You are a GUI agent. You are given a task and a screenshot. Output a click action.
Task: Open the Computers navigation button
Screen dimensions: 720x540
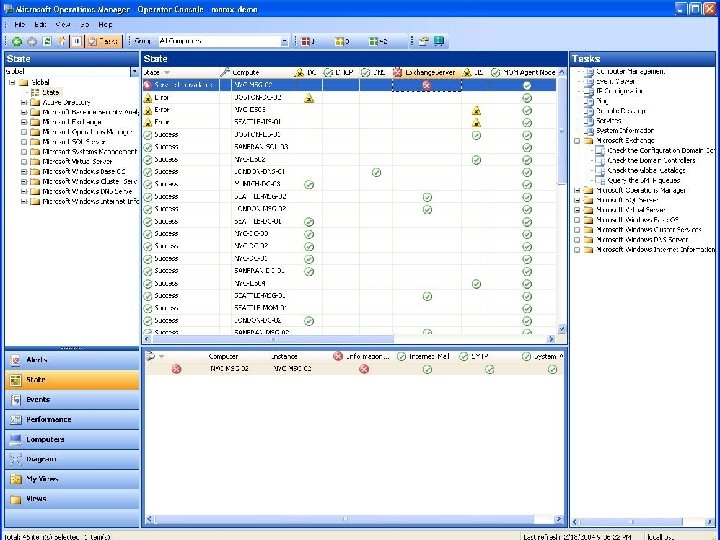[72, 439]
